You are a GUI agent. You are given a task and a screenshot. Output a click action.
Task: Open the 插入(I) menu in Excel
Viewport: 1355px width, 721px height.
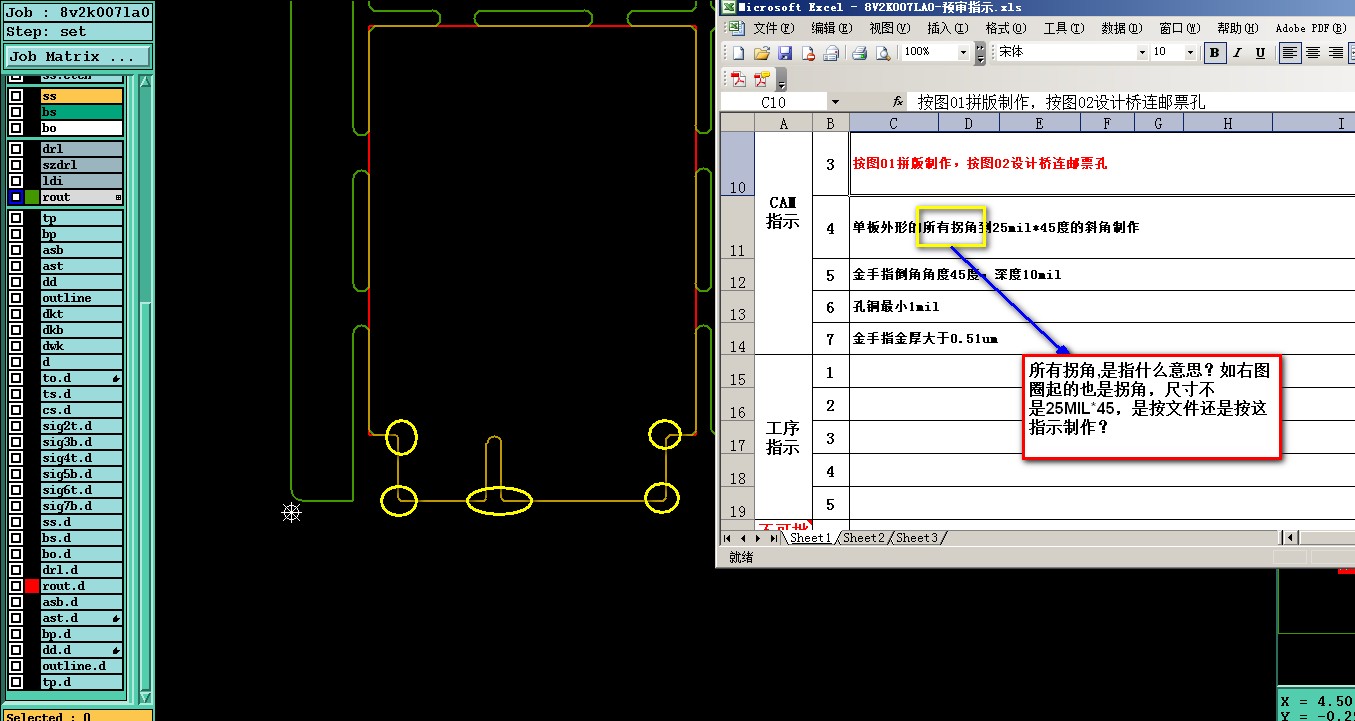(948, 29)
